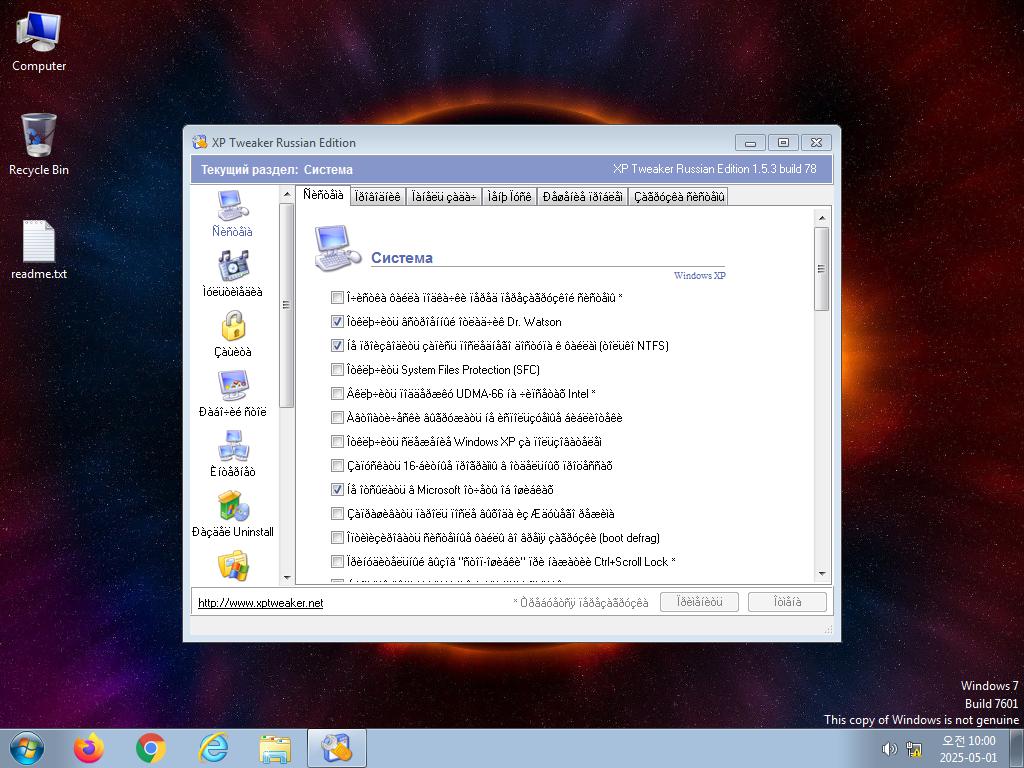Maximize the XP Tweaker window
Viewport: 1024px width, 768px height.
pyautogui.click(x=783, y=142)
